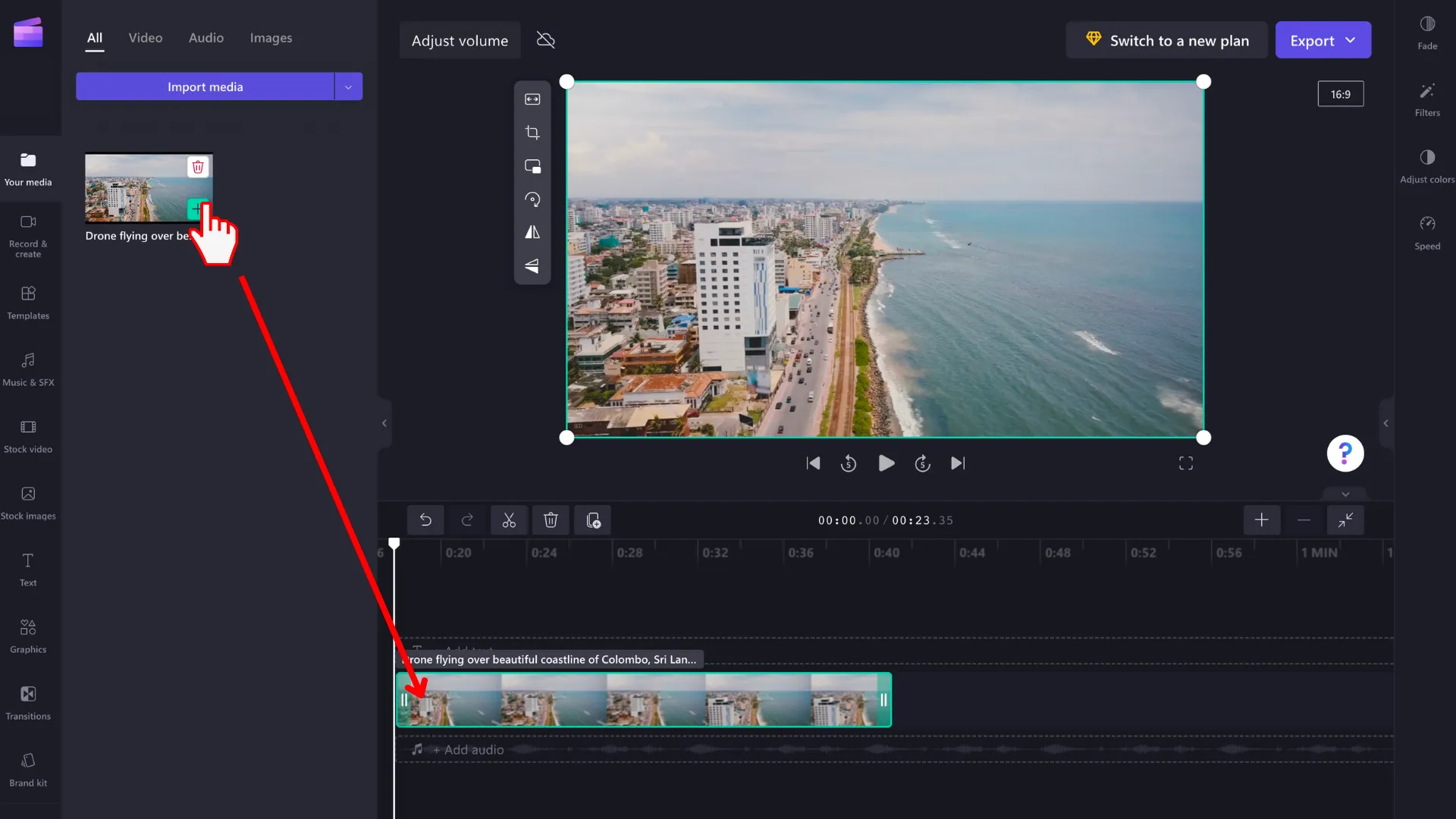
Task: Open the Brand kit panel
Action: tap(28, 770)
